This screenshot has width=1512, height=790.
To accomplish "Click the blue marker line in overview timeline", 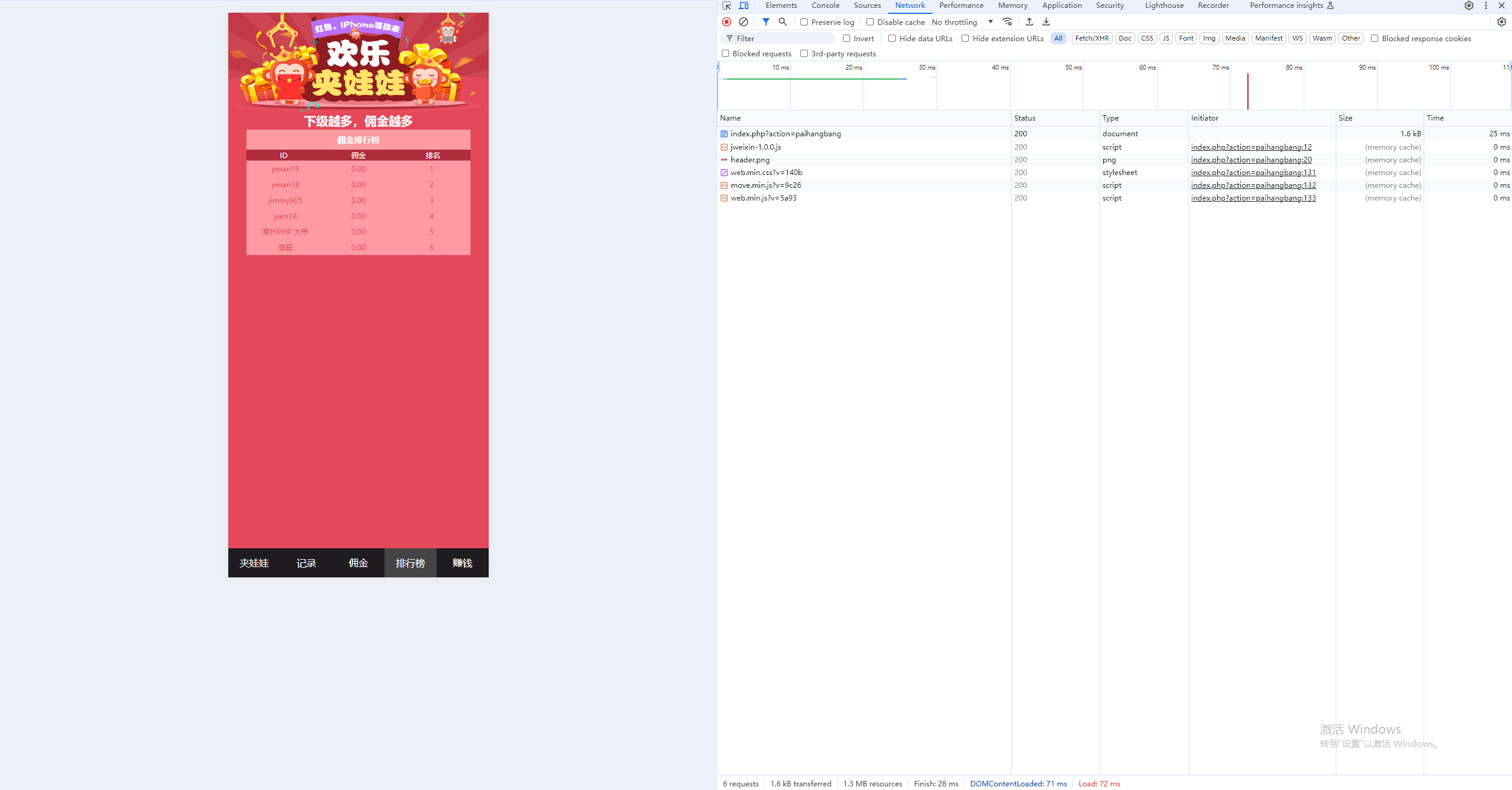I will point(1248,91).
